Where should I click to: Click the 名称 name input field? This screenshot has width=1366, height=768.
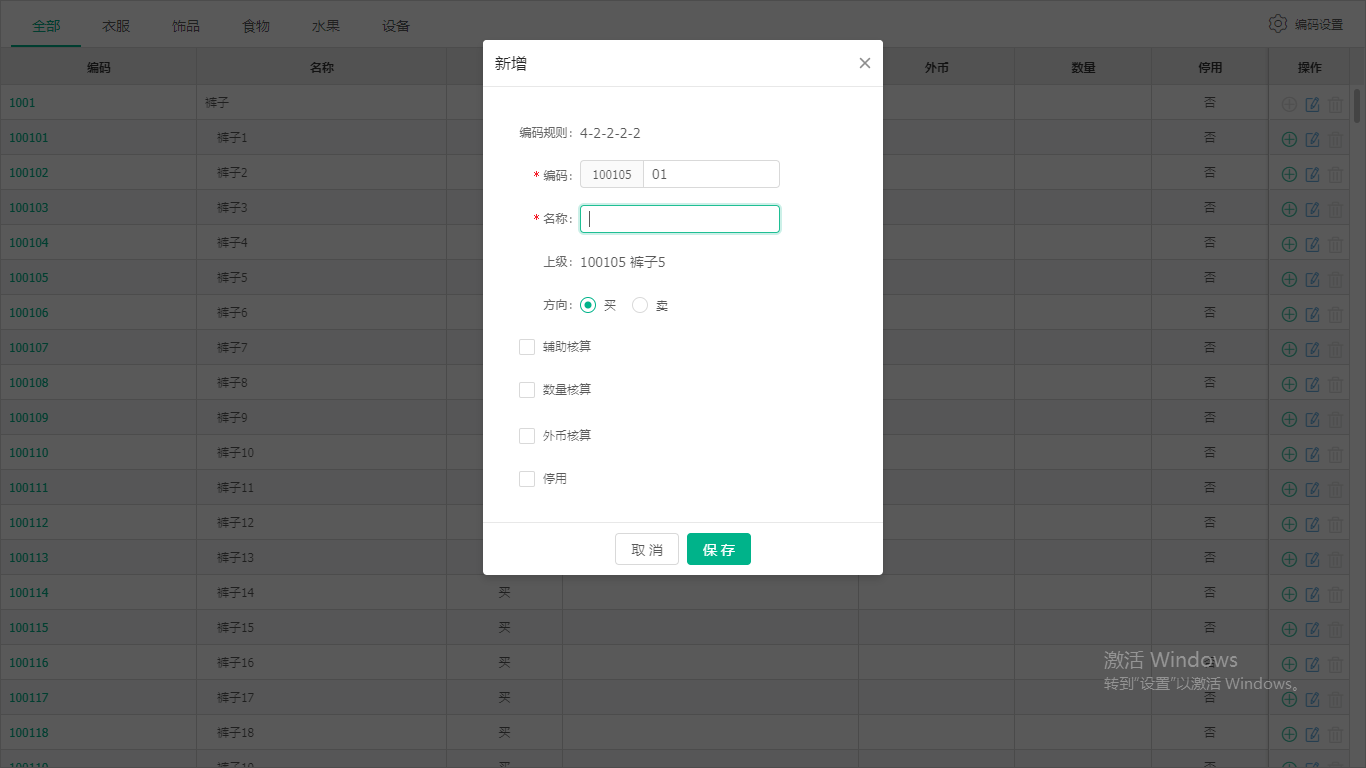(680, 218)
